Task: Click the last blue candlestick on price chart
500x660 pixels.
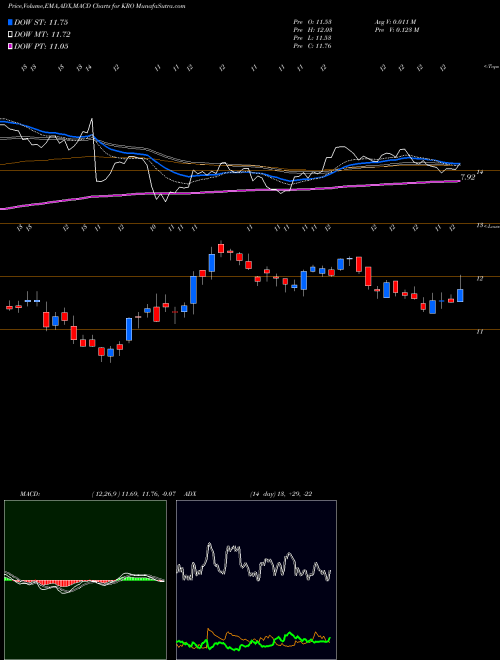Action: [x=460, y=295]
